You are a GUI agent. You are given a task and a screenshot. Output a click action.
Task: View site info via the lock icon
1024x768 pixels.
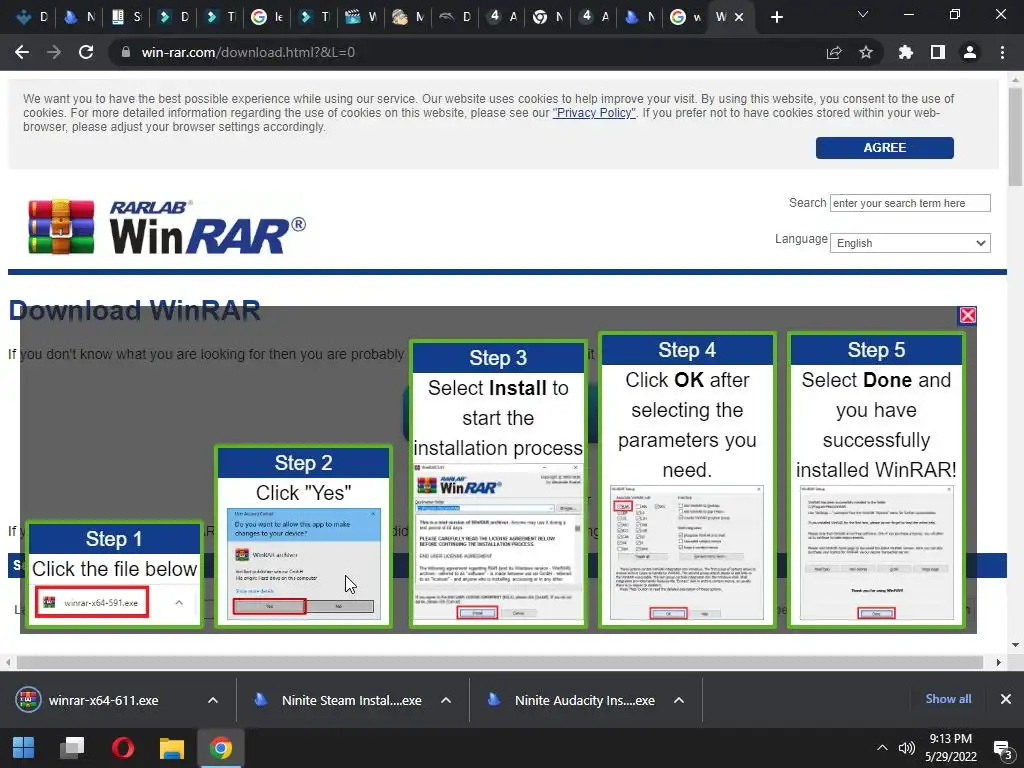(125, 52)
